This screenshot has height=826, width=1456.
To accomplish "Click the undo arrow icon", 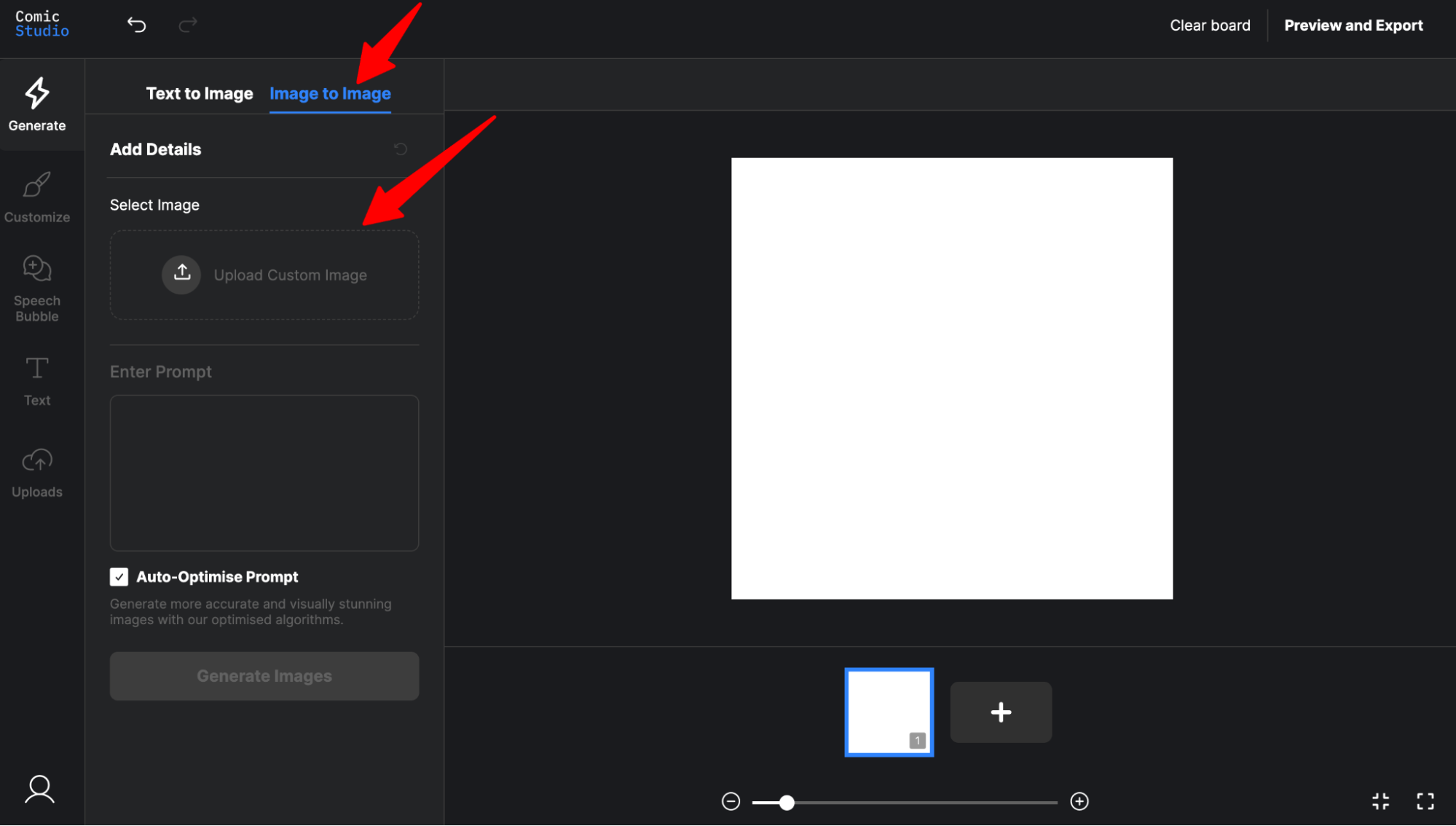I will click(x=136, y=25).
